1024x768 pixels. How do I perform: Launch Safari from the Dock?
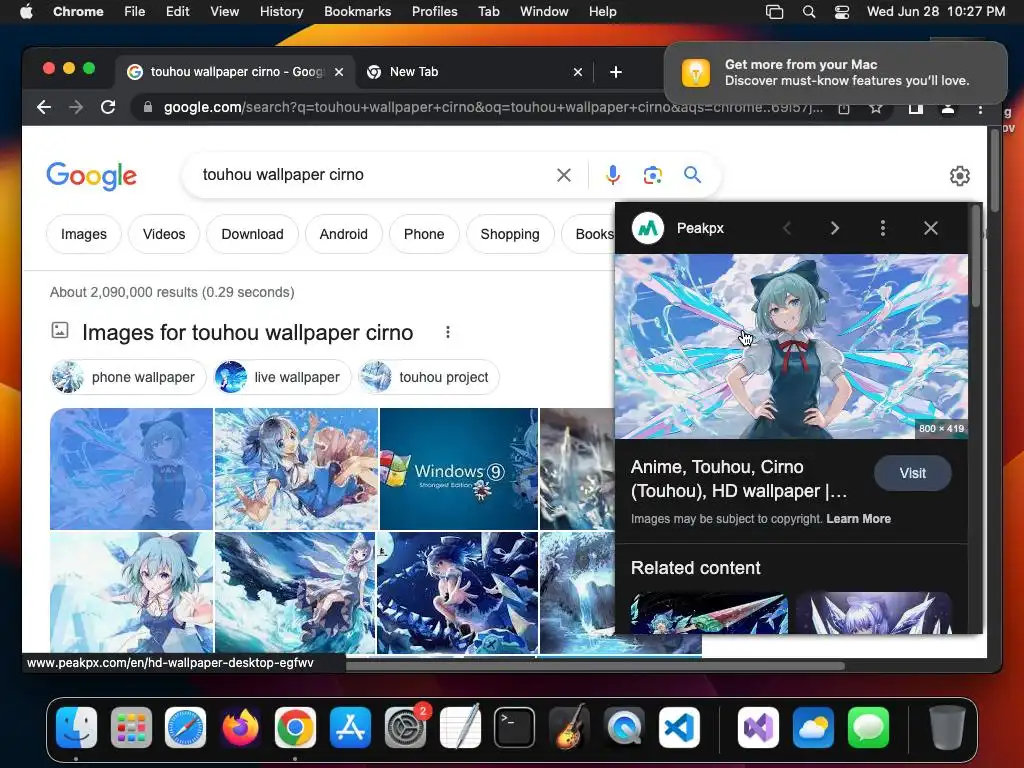[x=185, y=727]
